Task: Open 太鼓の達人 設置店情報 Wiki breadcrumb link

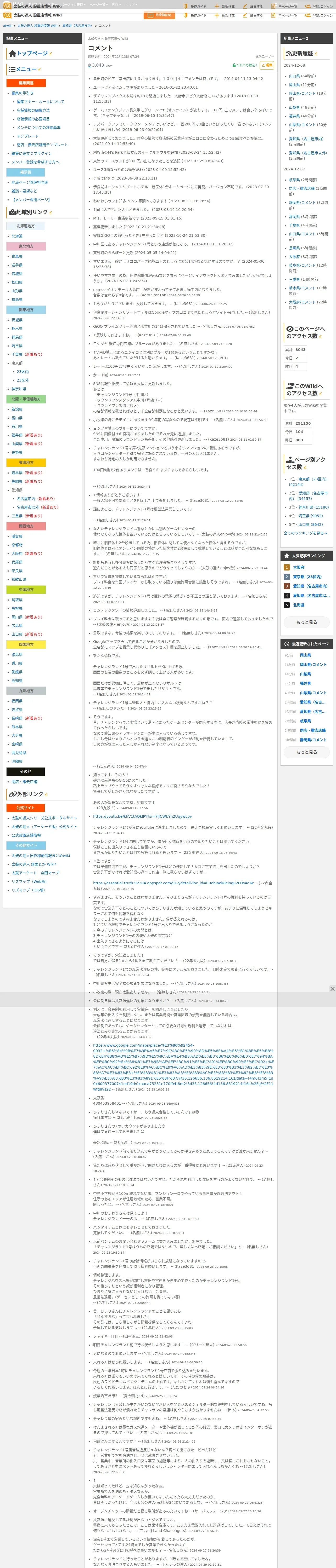Action: pos(37,26)
